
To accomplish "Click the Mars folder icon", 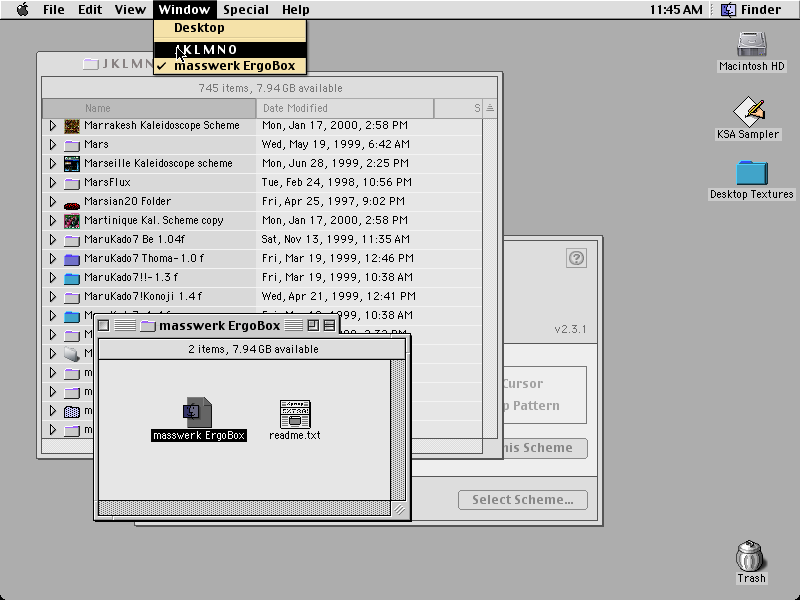I will coord(72,145).
